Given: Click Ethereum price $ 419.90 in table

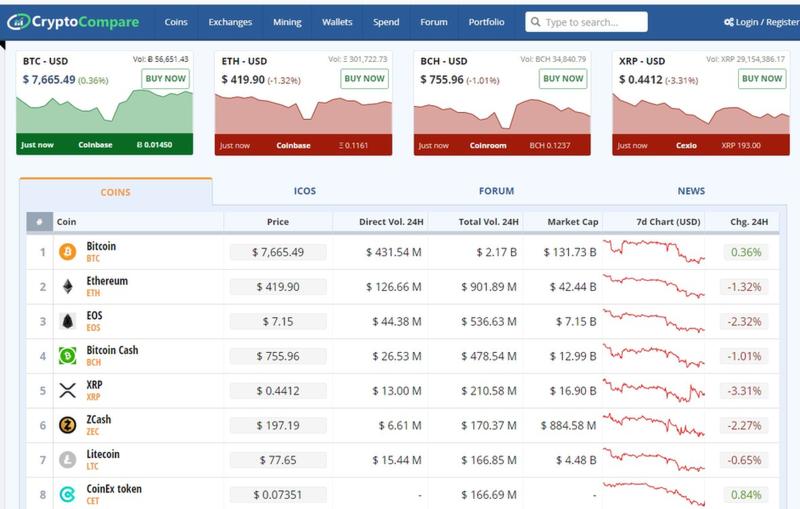Looking at the screenshot, I should tap(278, 287).
